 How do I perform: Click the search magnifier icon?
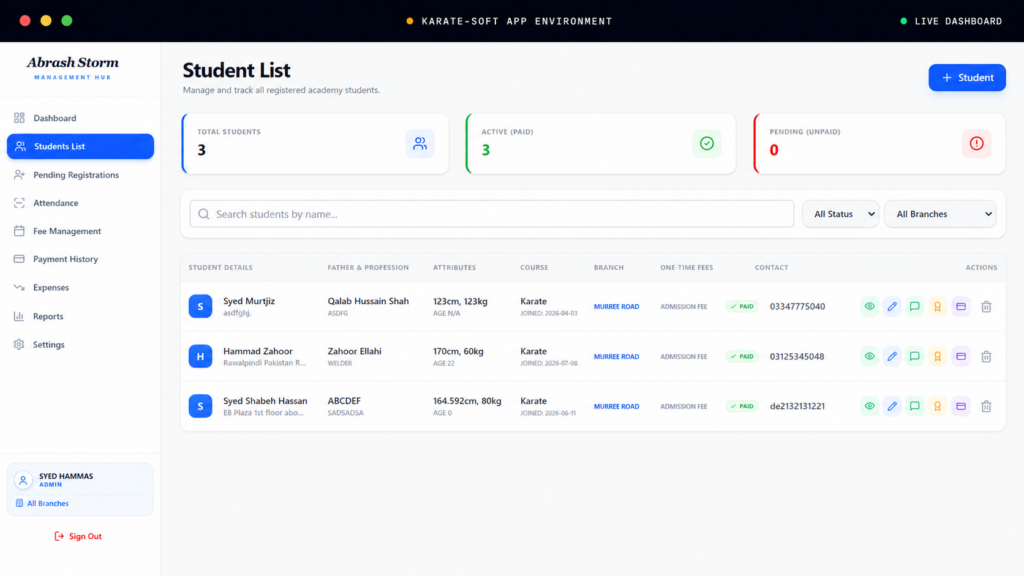204,214
